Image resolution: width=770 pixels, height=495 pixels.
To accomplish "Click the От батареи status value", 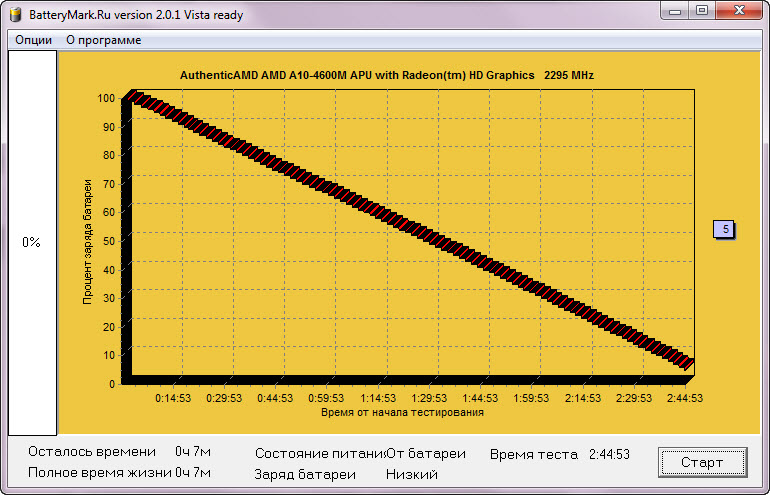I will pyautogui.click(x=426, y=453).
